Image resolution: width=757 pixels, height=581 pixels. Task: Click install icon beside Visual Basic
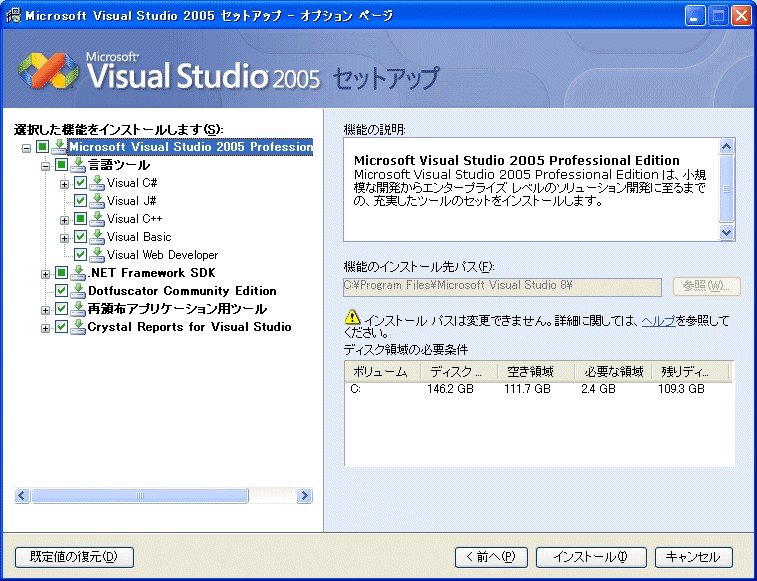coord(97,237)
